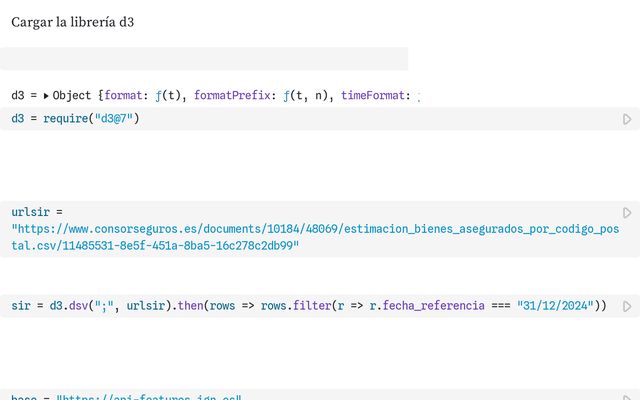
Task: Click "formatPrefix" in the d3 output
Action: point(231,96)
